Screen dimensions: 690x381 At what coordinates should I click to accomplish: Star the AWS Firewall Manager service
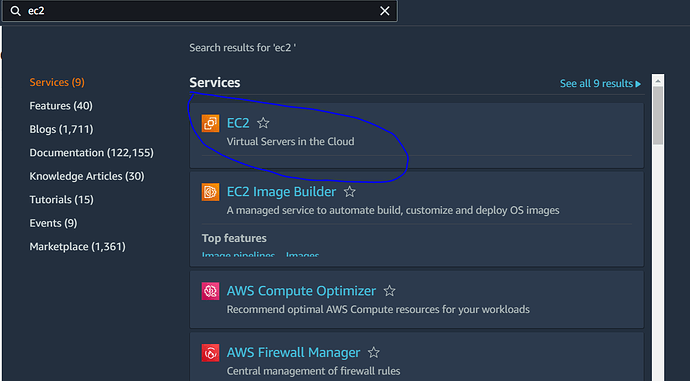tap(374, 352)
